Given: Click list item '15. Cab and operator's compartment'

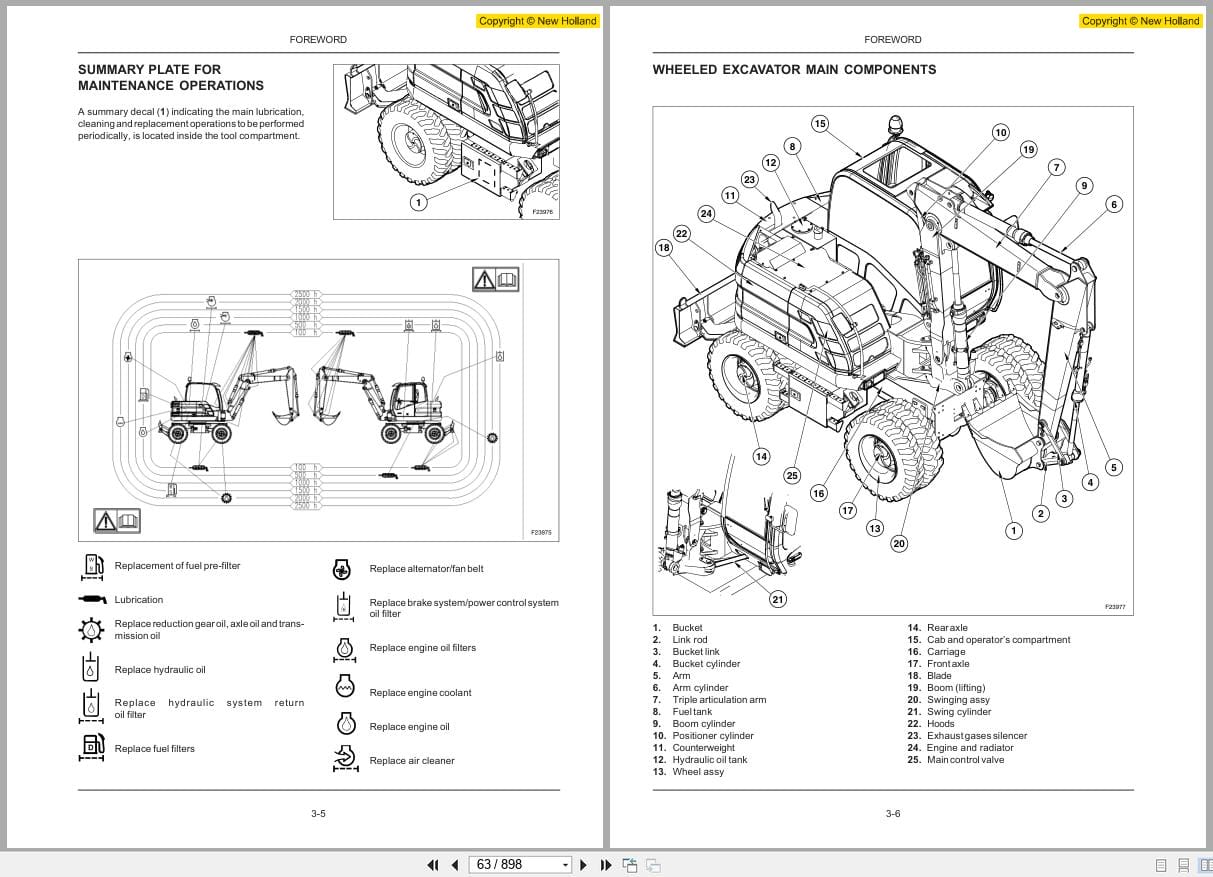Looking at the screenshot, I should click(x=989, y=640).
